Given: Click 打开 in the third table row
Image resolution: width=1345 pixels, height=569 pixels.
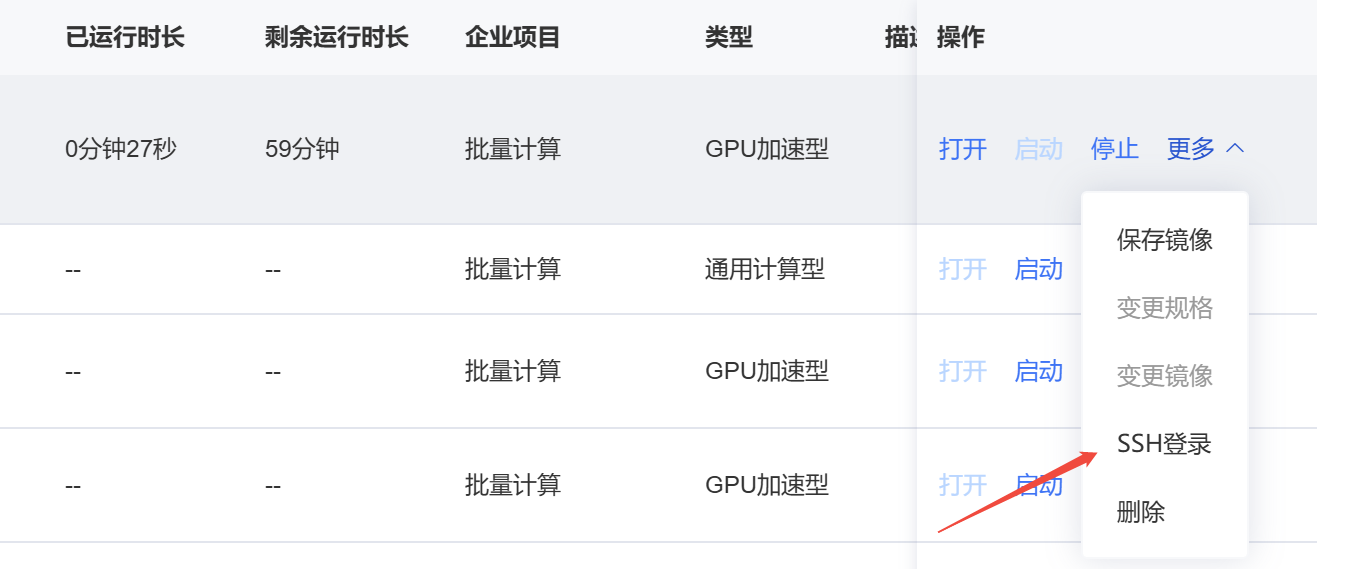Looking at the screenshot, I should coord(962,371).
